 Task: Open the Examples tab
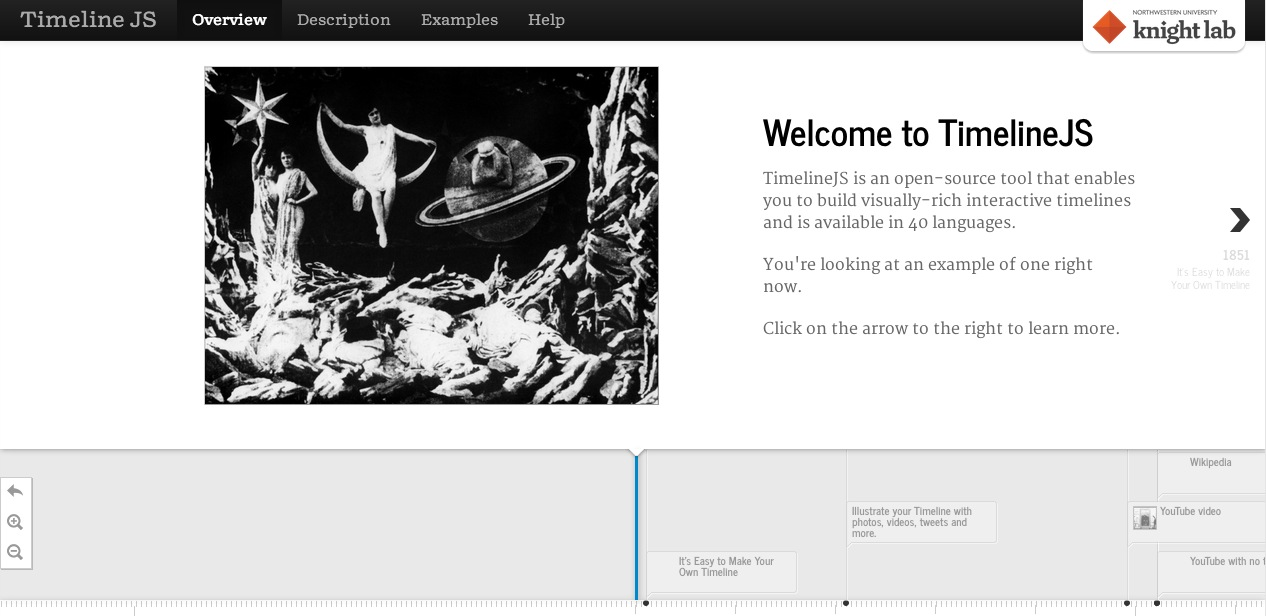tap(459, 20)
